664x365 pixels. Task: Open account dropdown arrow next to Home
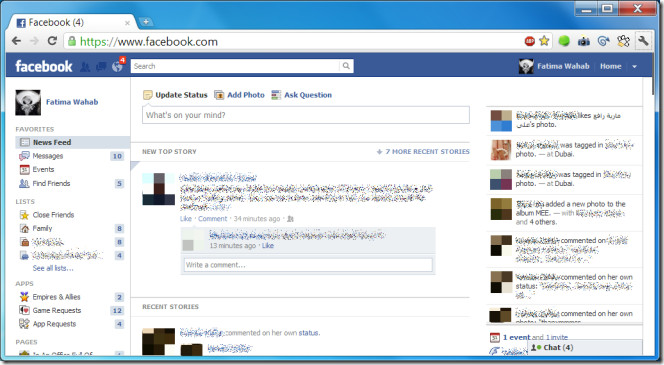634,66
